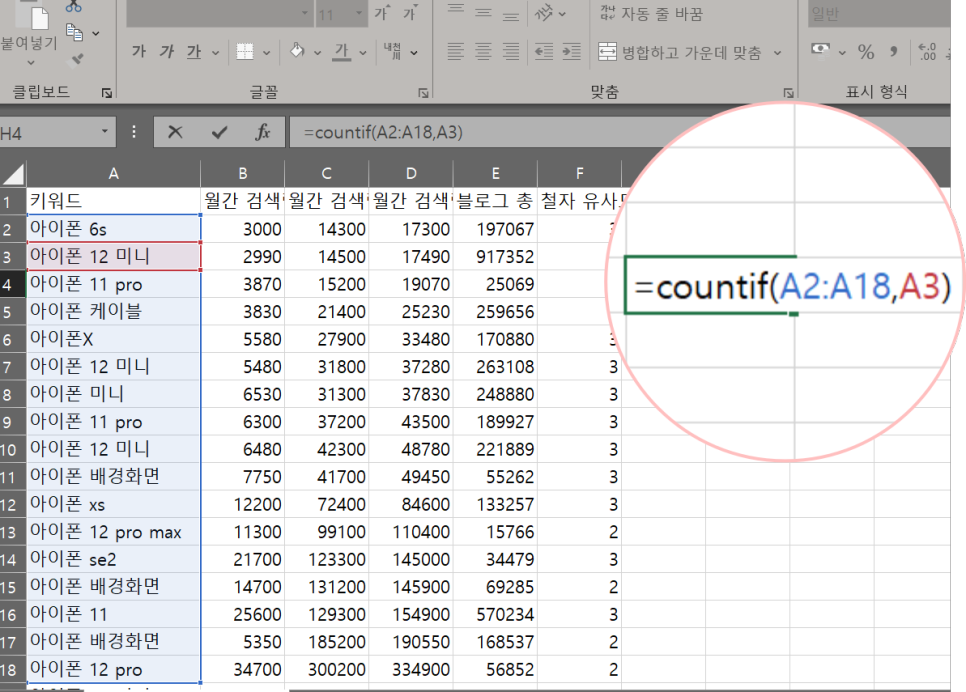This screenshot has width=966, height=692.
Task: Click the 키워드 header cell
Action: click(113, 201)
